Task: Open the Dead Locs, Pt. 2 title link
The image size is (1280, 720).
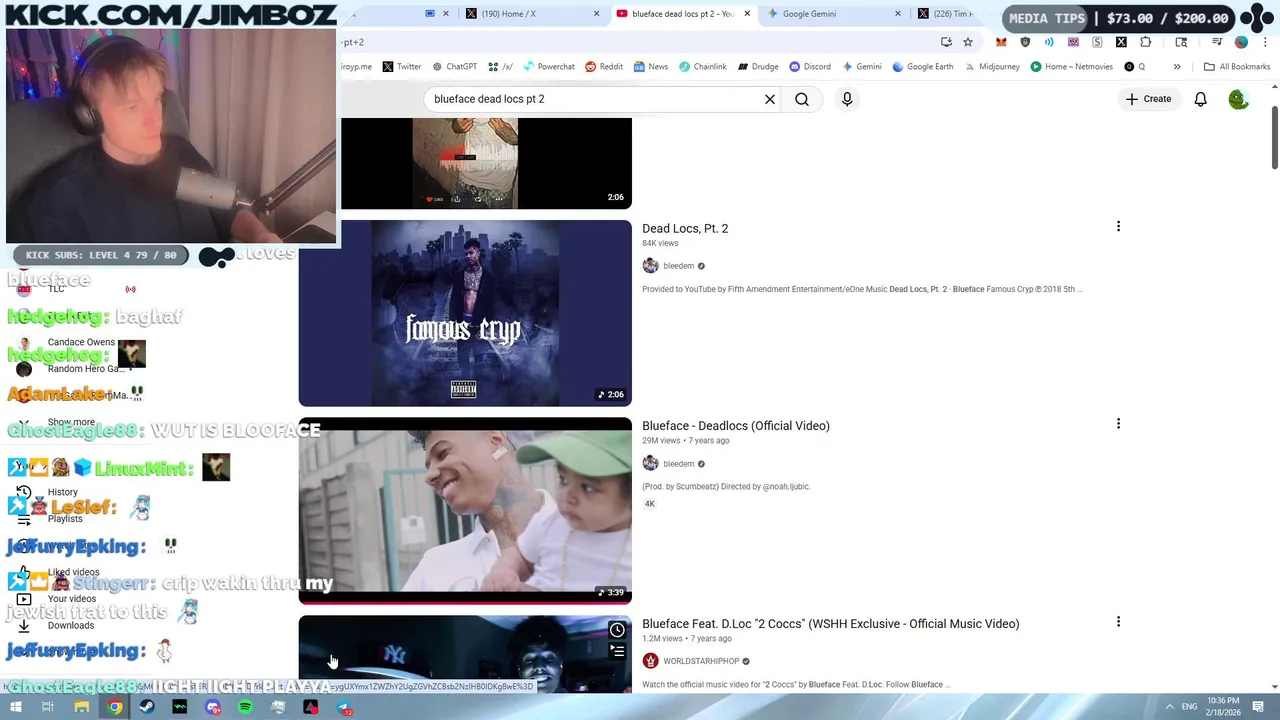Action: (685, 228)
